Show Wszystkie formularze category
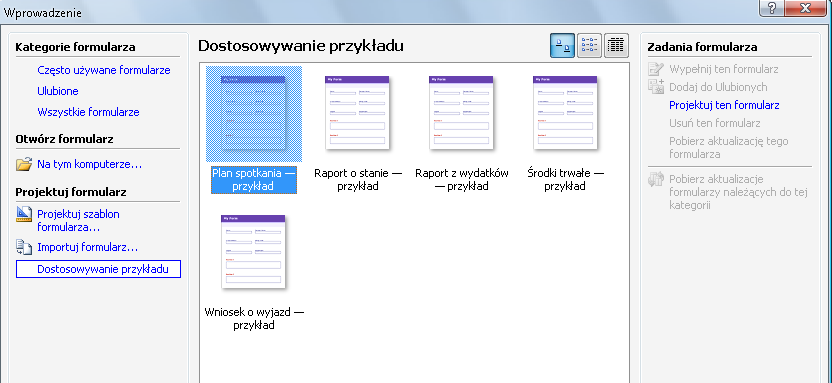The height and width of the screenshot is (383, 832). 89,112
